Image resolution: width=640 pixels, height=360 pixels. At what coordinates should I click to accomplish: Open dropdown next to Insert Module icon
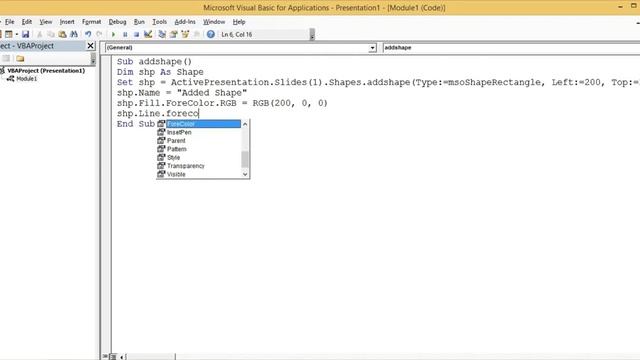coord(16,34)
